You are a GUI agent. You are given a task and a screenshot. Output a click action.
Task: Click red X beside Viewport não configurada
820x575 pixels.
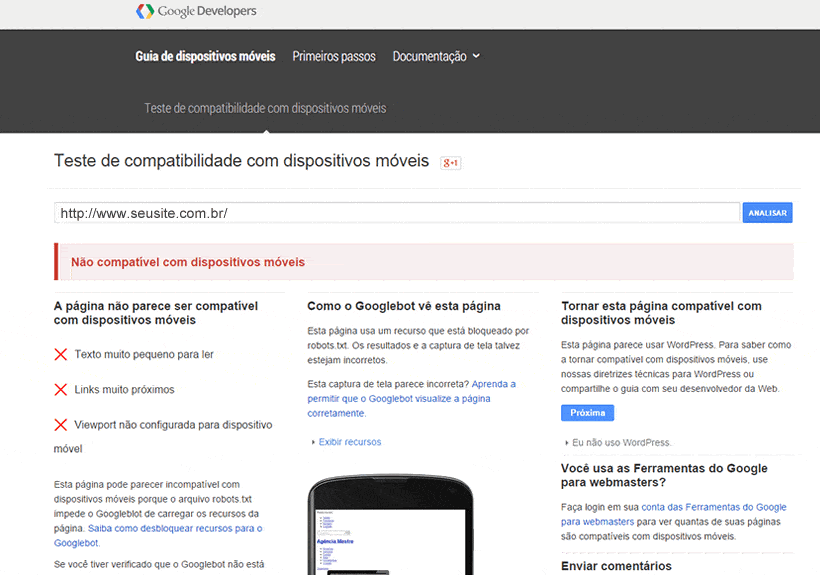[61, 424]
